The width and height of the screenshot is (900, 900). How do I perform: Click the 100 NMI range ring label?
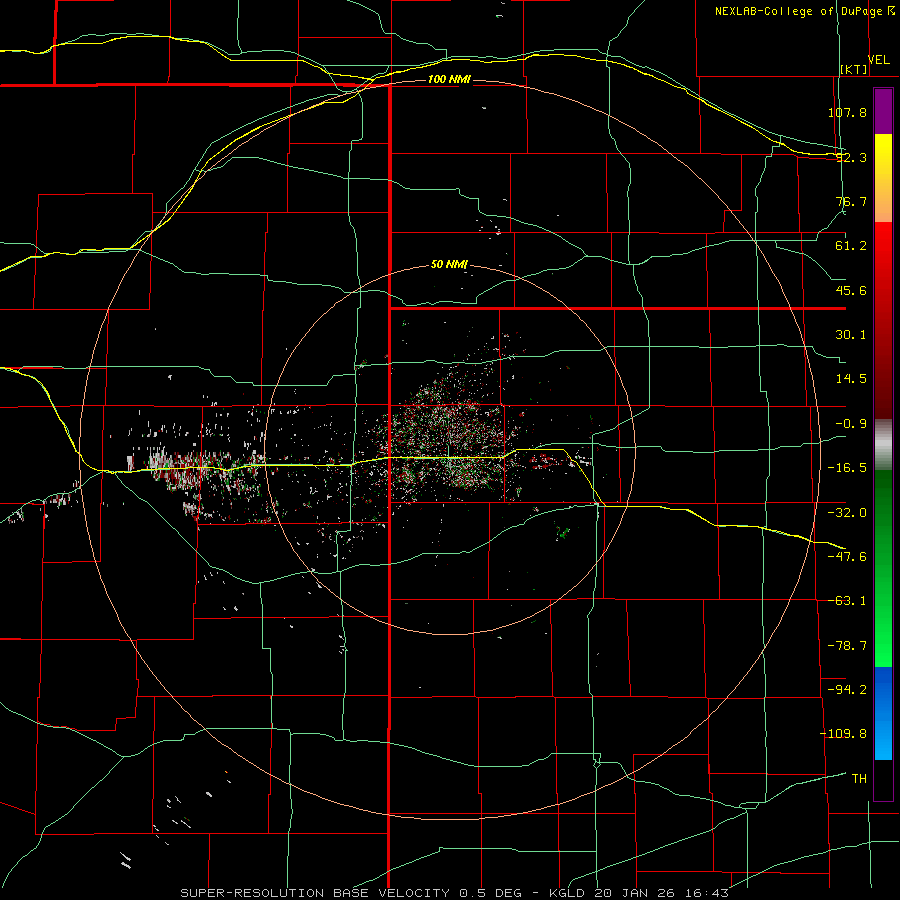point(449,79)
